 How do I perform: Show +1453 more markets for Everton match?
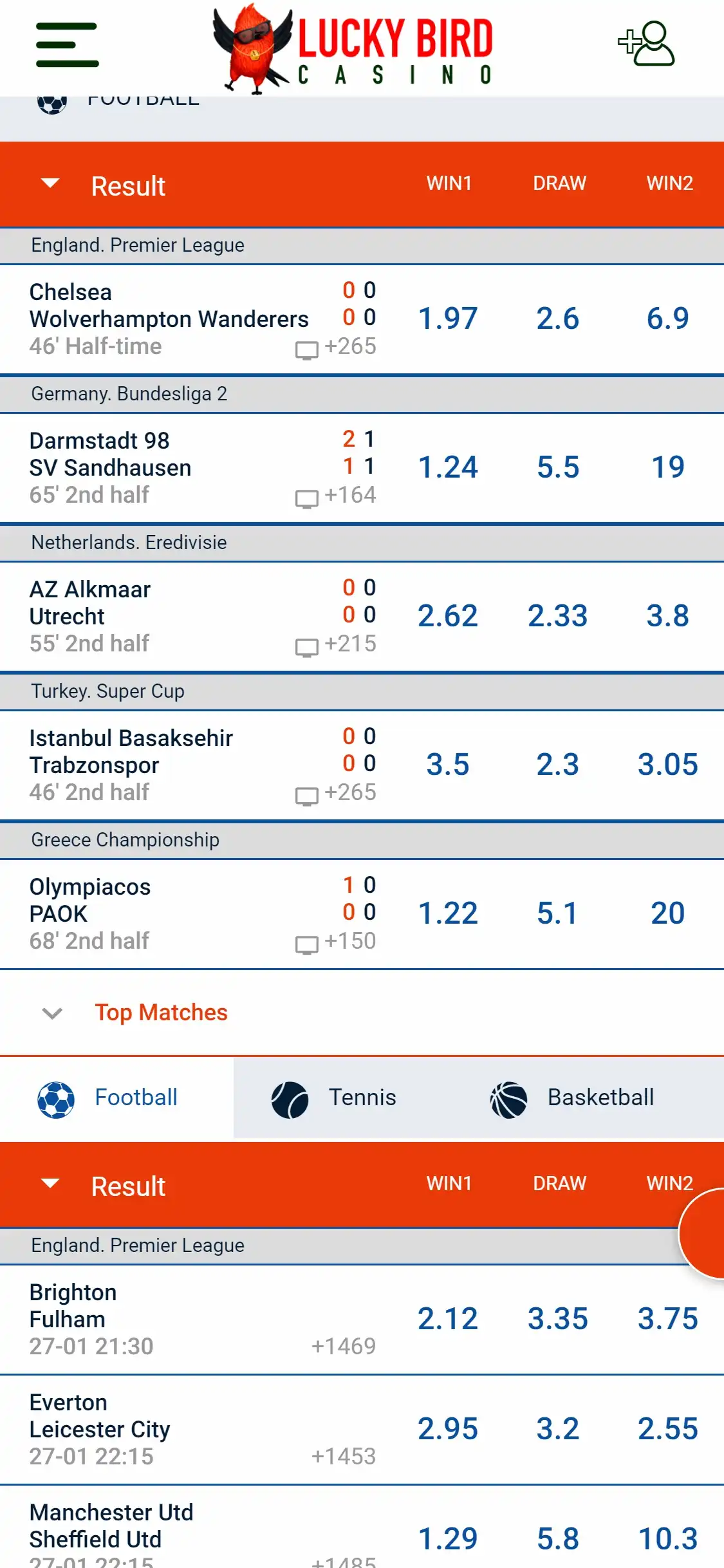point(343,1456)
